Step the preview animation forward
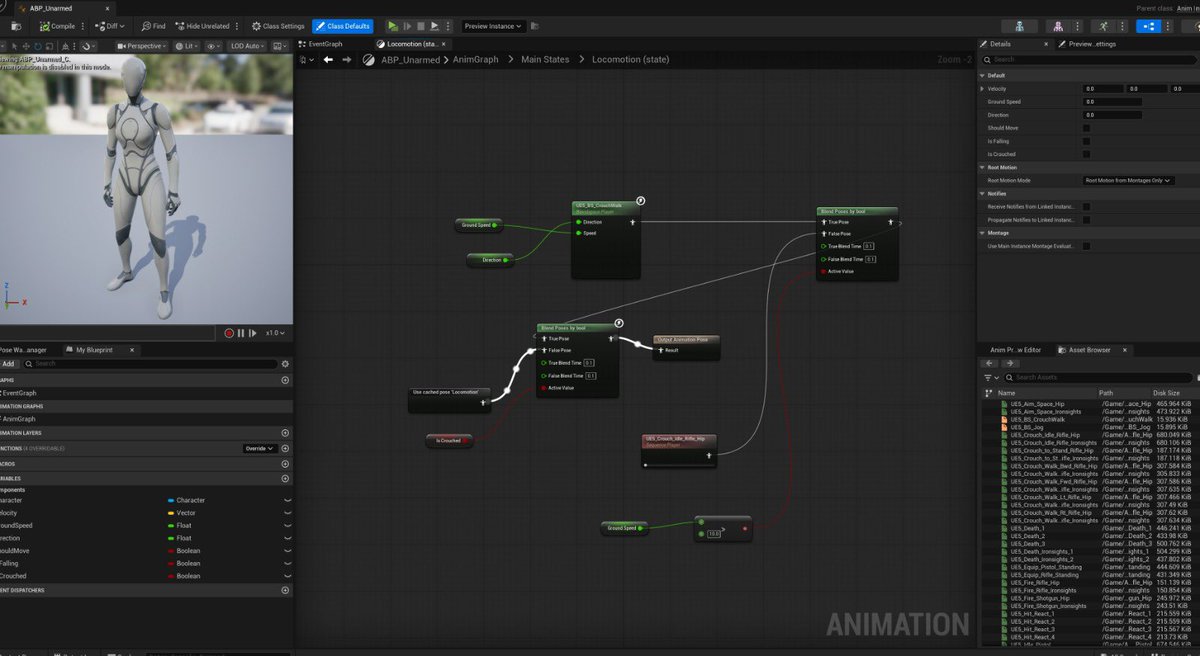 click(254, 332)
